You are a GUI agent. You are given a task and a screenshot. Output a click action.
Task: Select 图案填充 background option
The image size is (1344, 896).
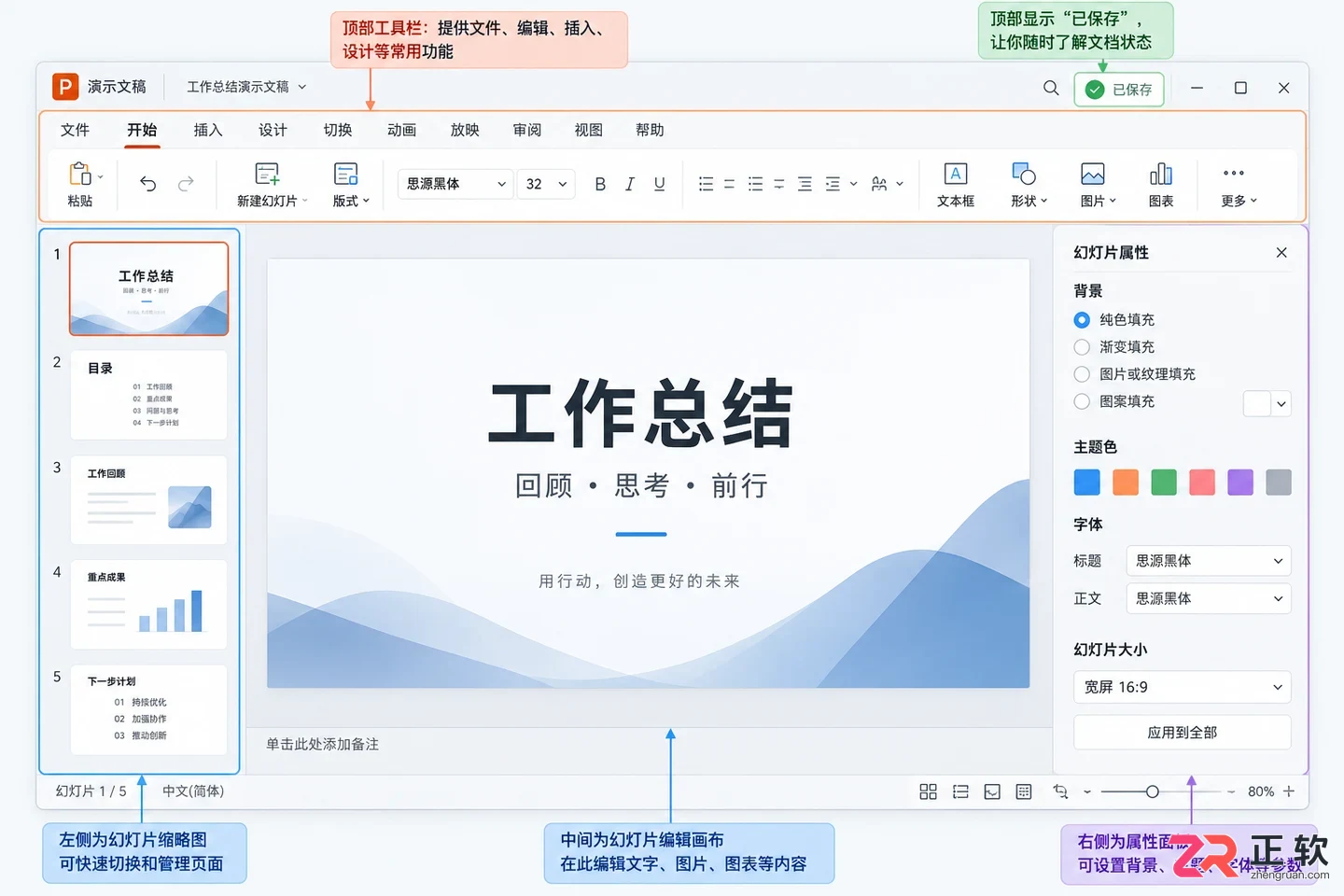(1113, 401)
